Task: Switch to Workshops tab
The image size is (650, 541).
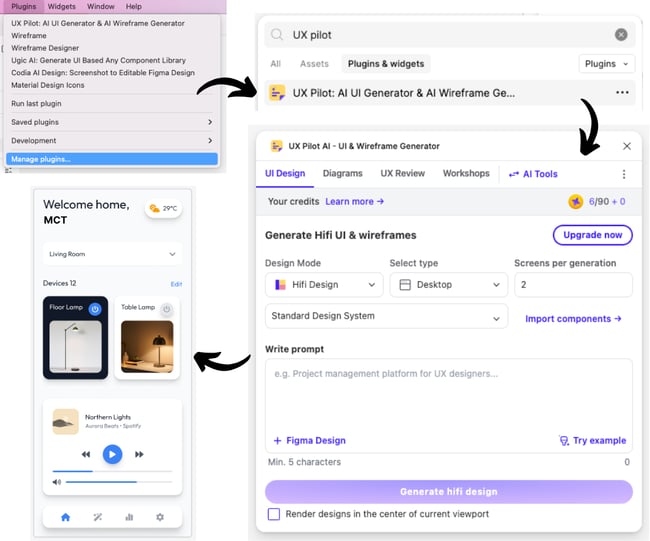Action: tap(466, 173)
